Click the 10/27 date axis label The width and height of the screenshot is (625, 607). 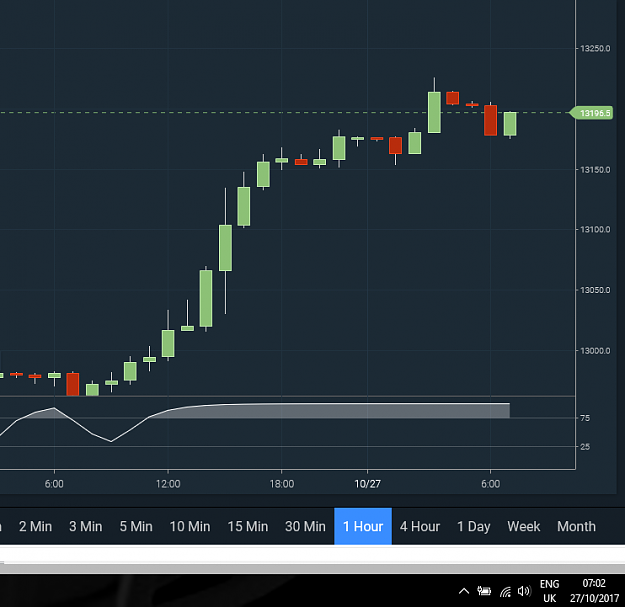pos(368,484)
